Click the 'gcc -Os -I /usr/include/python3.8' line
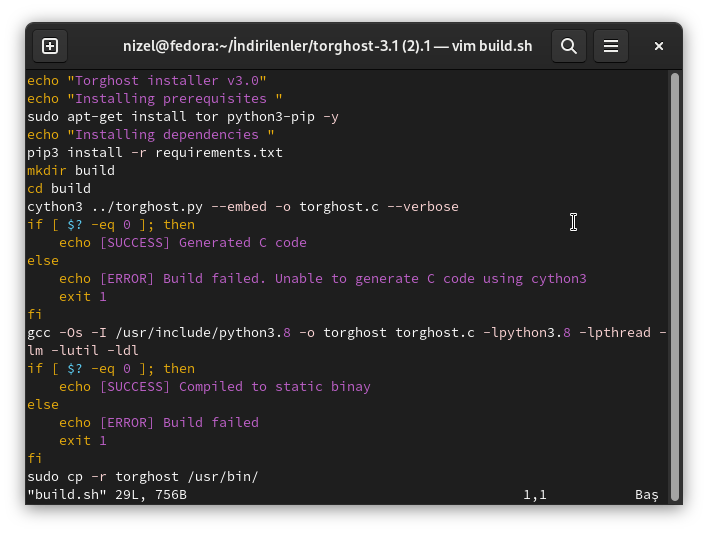This screenshot has width=708, height=533. tap(347, 333)
